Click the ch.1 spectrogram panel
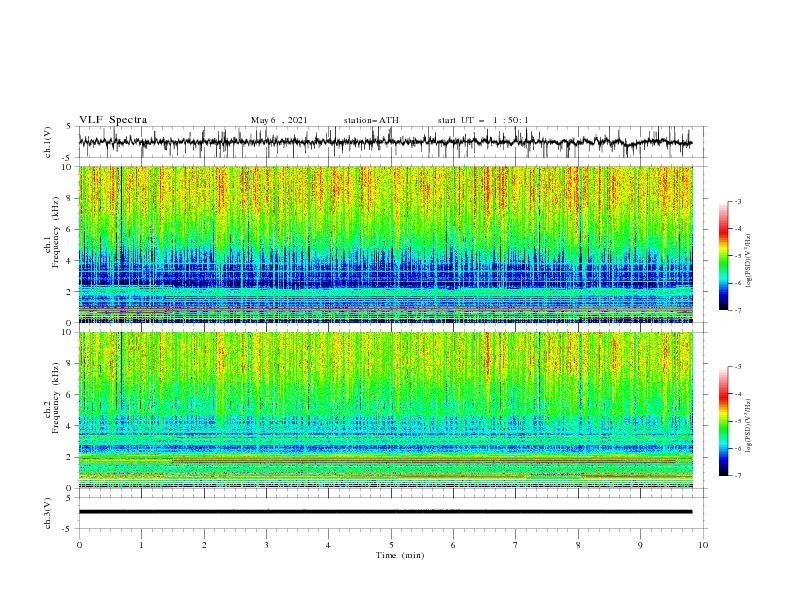The height and width of the screenshot is (612, 792). pos(385,244)
